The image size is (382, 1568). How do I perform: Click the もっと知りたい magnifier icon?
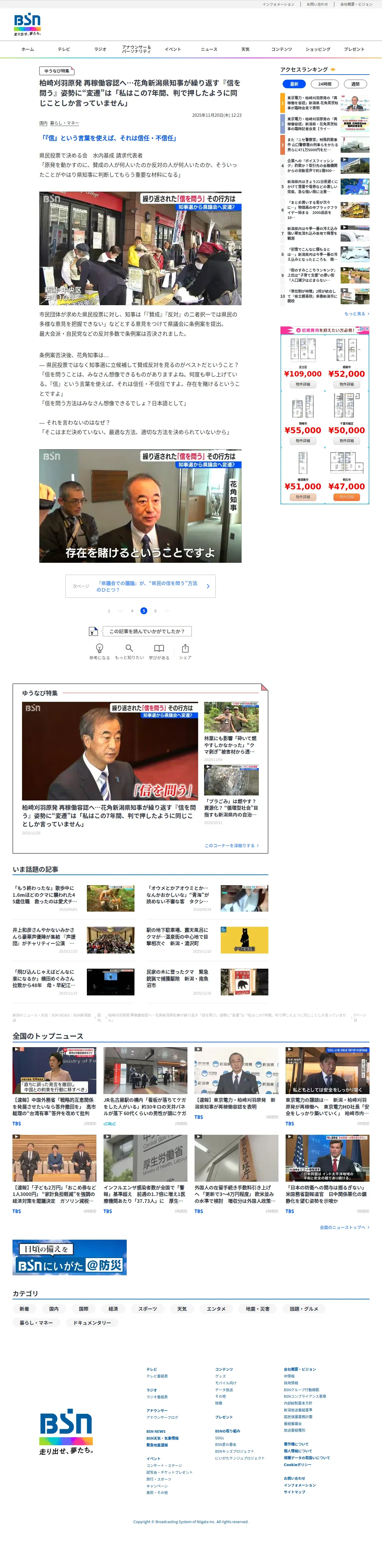129,648
